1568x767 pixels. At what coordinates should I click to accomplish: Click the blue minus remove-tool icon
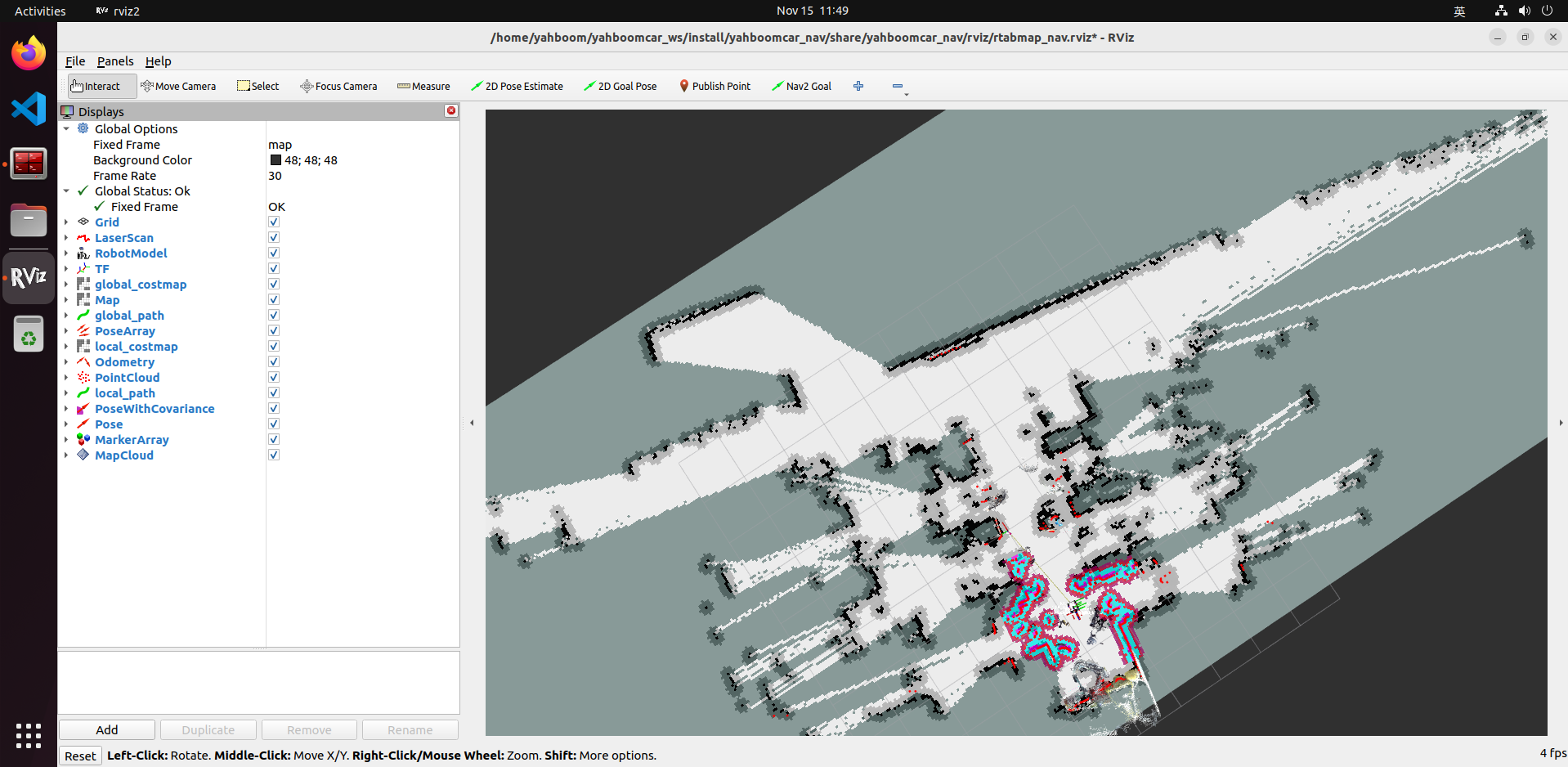tap(898, 86)
